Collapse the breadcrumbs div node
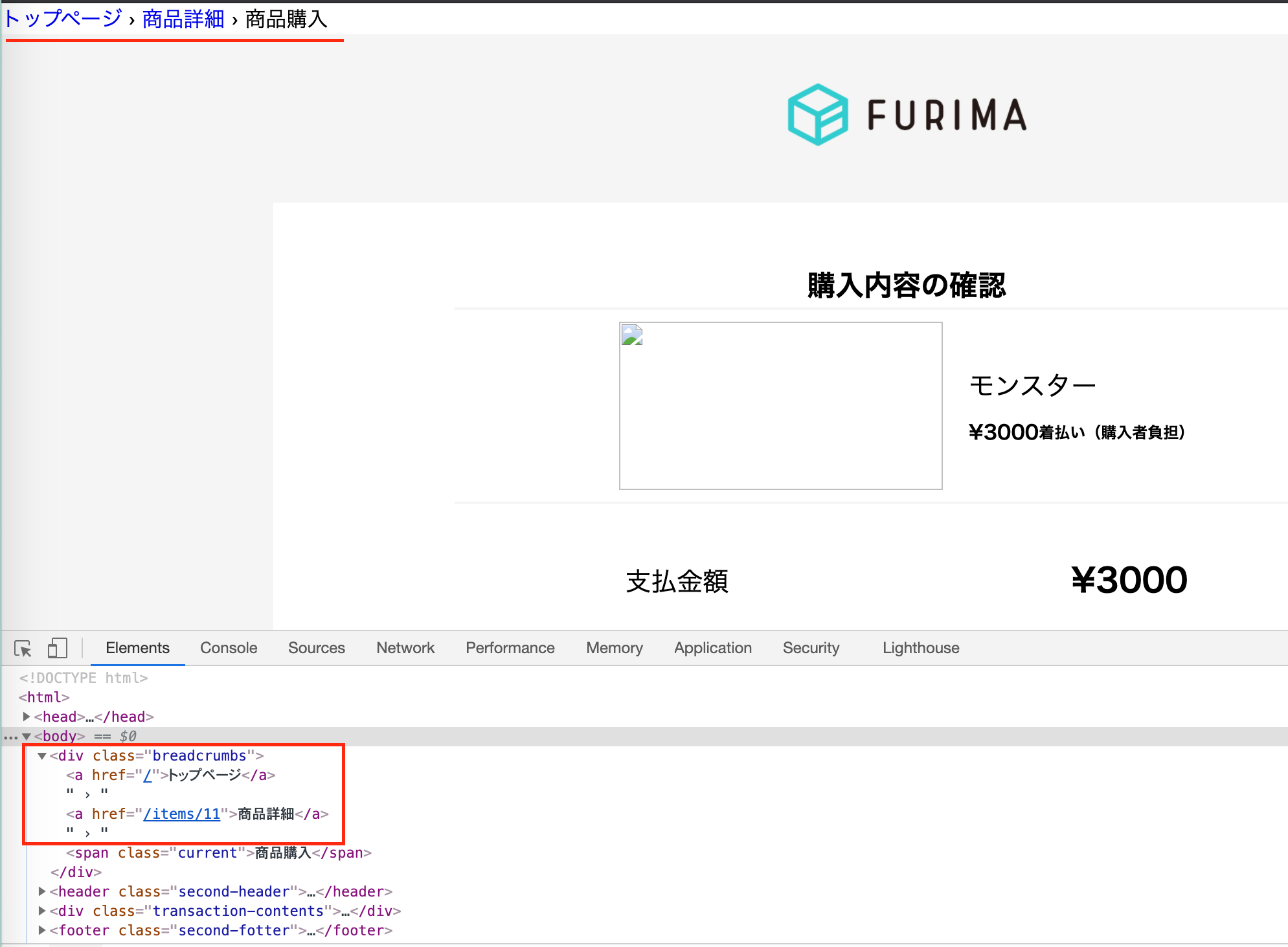1288x947 pixels. coord(42,755)
